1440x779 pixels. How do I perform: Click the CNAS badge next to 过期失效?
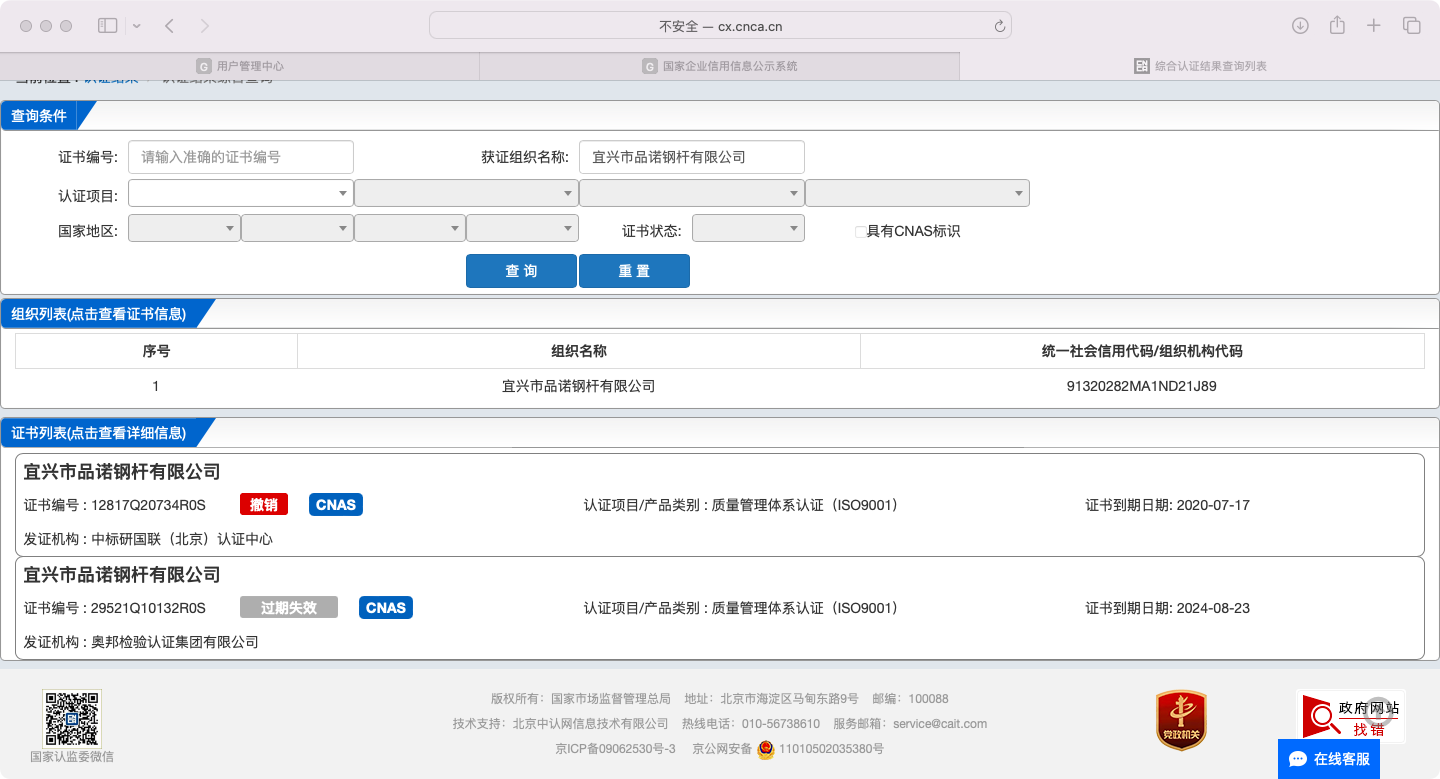click(386, 608)
